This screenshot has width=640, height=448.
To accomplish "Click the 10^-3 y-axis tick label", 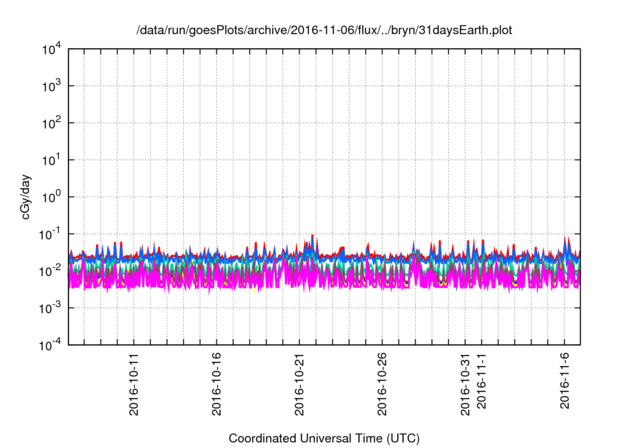I will (x=50, y=307).
